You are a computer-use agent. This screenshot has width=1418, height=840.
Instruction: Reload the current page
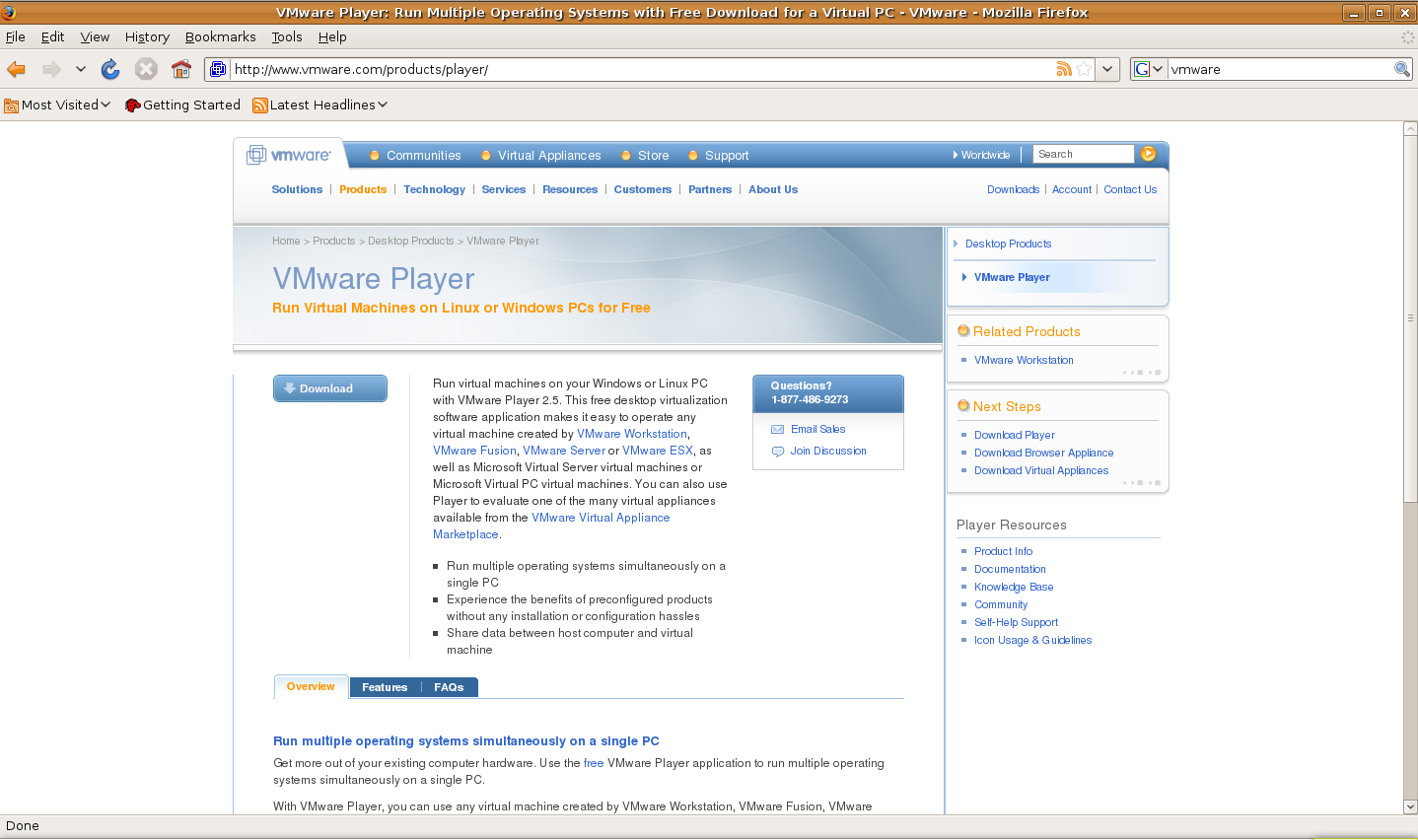pos(110,69)
